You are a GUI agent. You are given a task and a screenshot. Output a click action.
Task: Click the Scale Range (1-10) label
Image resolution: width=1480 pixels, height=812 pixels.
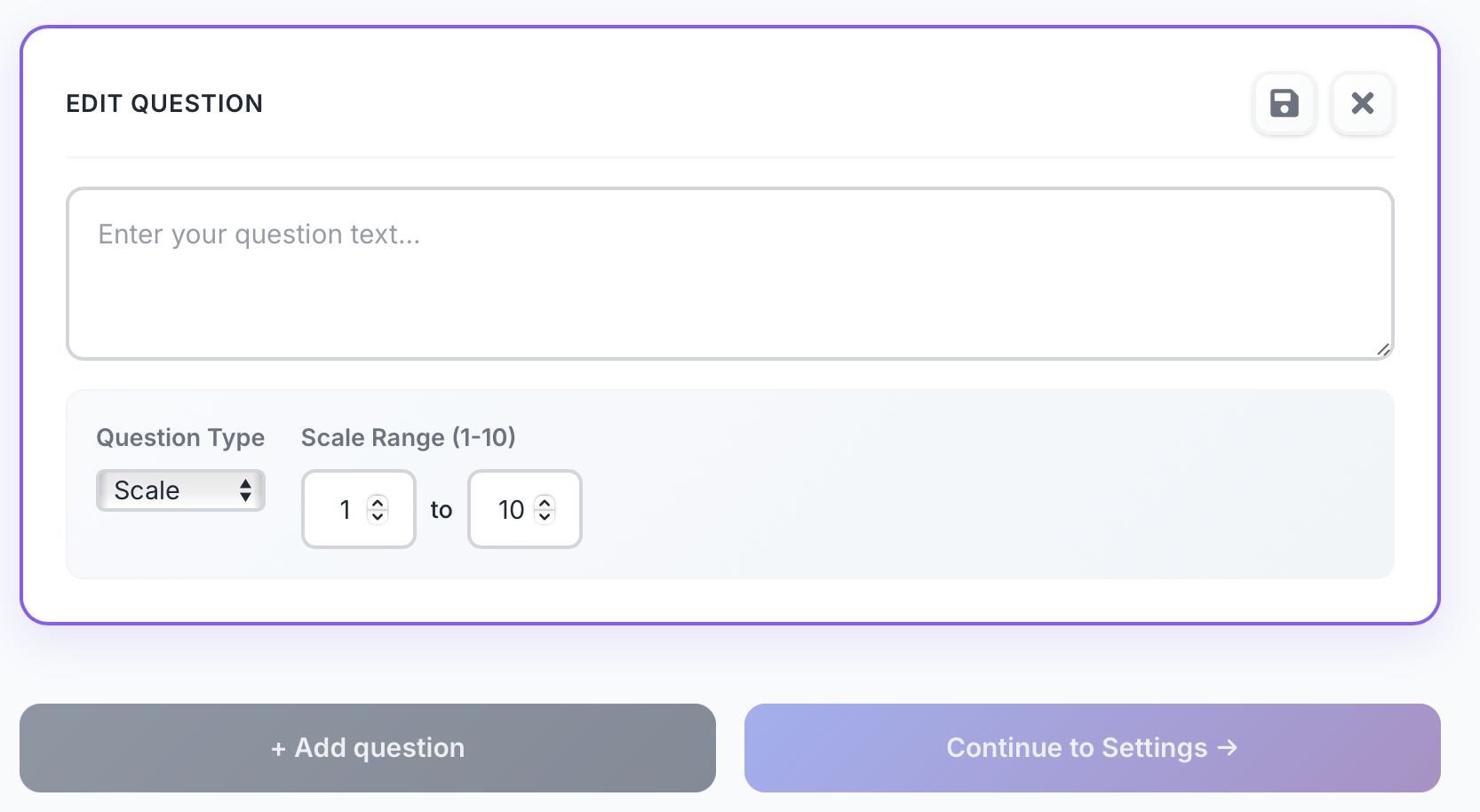[x=408, y=437]
